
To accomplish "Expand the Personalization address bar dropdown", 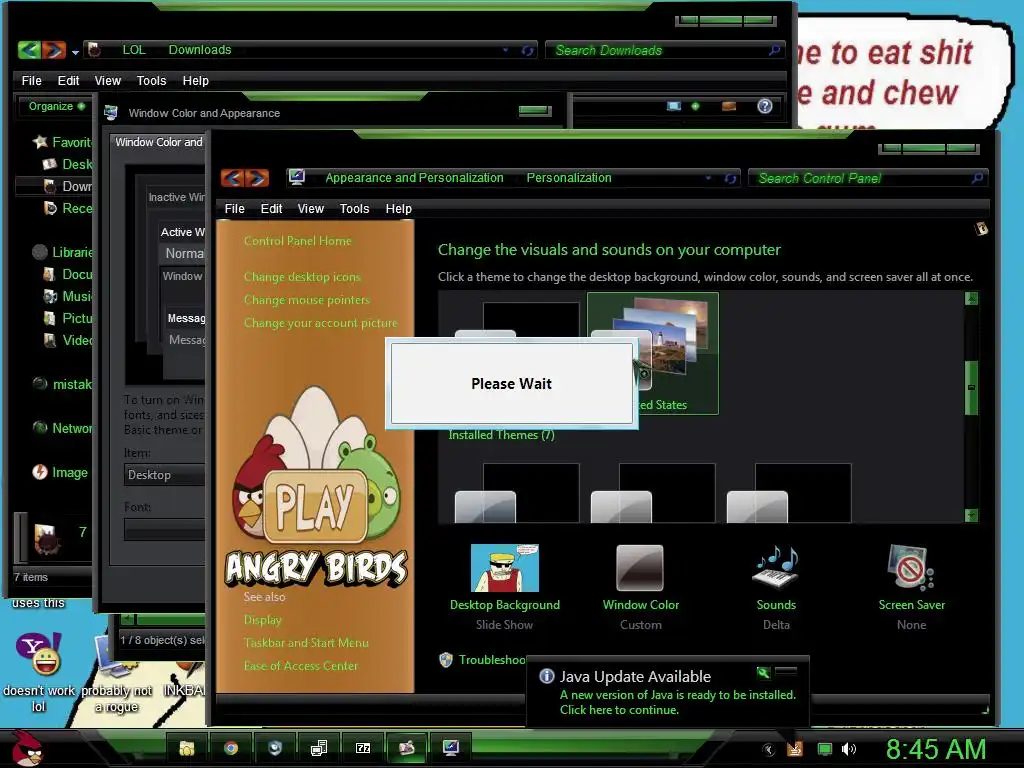I will tap(708, 178).
